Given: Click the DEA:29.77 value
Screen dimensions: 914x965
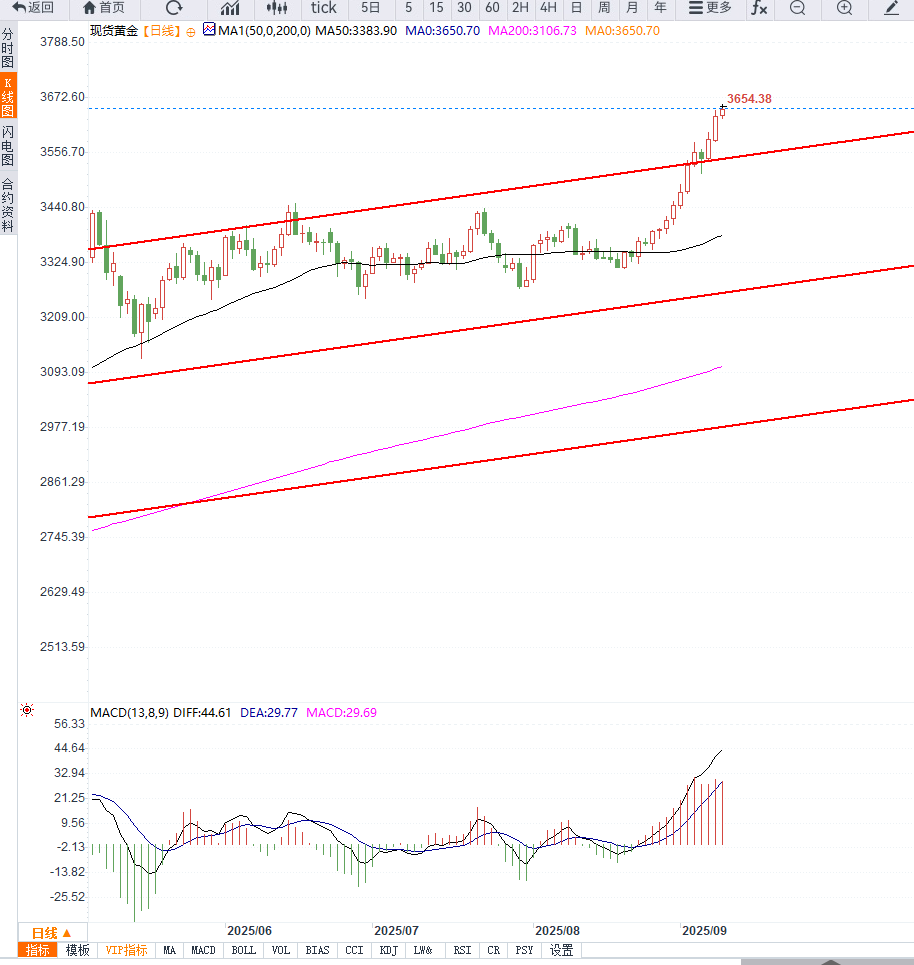Looking at the screenshot, I should (x=268, y=713).
